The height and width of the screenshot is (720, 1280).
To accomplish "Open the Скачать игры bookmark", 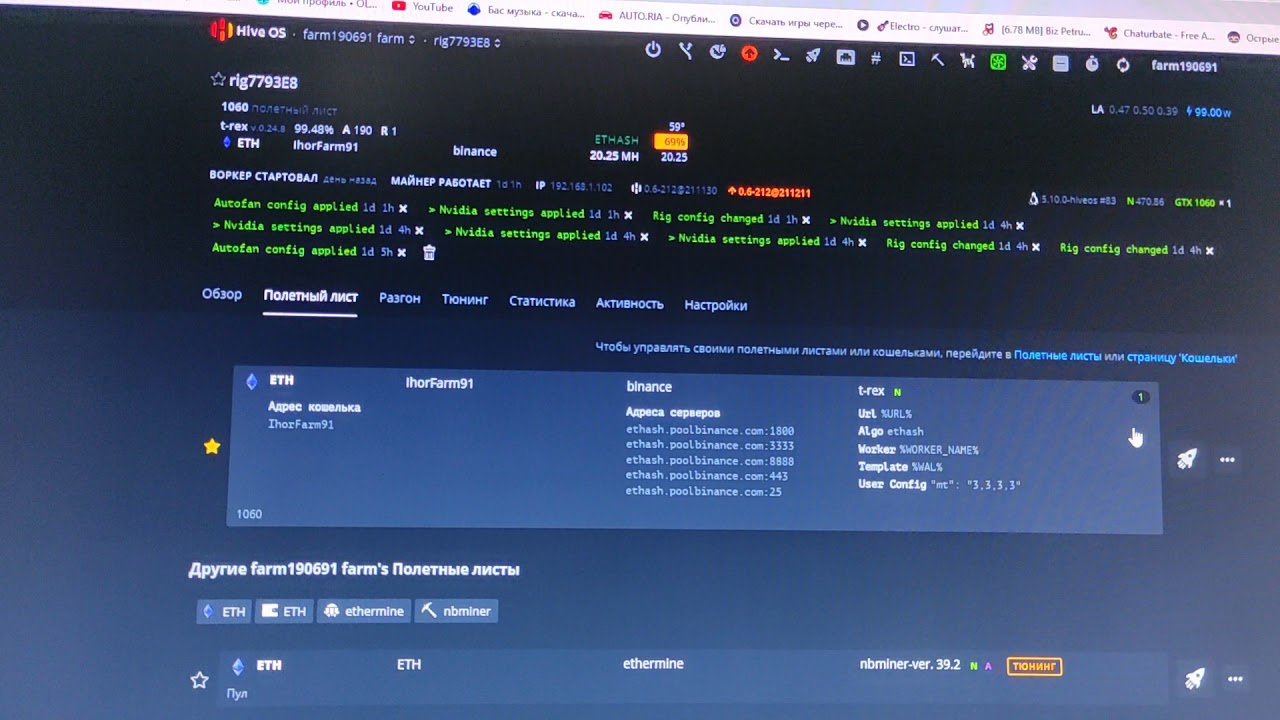I will [786, 21].
